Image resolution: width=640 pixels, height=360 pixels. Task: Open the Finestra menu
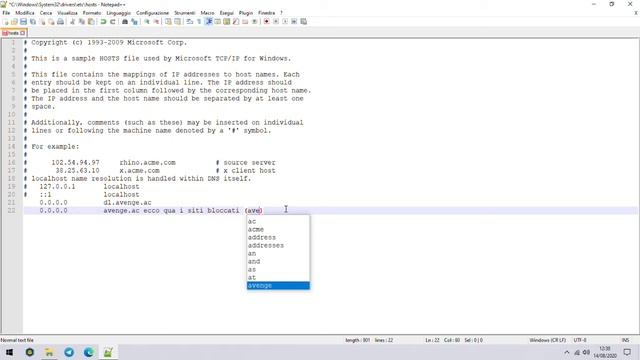267,13
